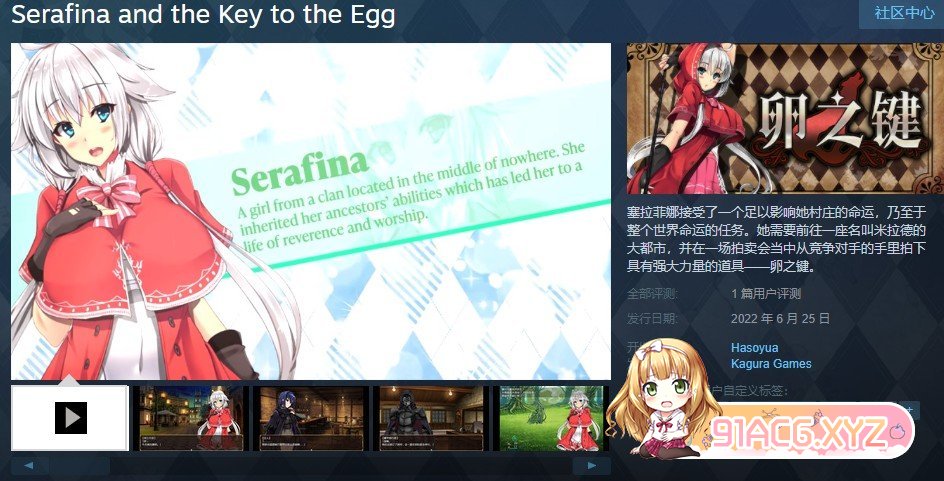Click the thumbnail strip scrollbar handle

pos(79,466)
